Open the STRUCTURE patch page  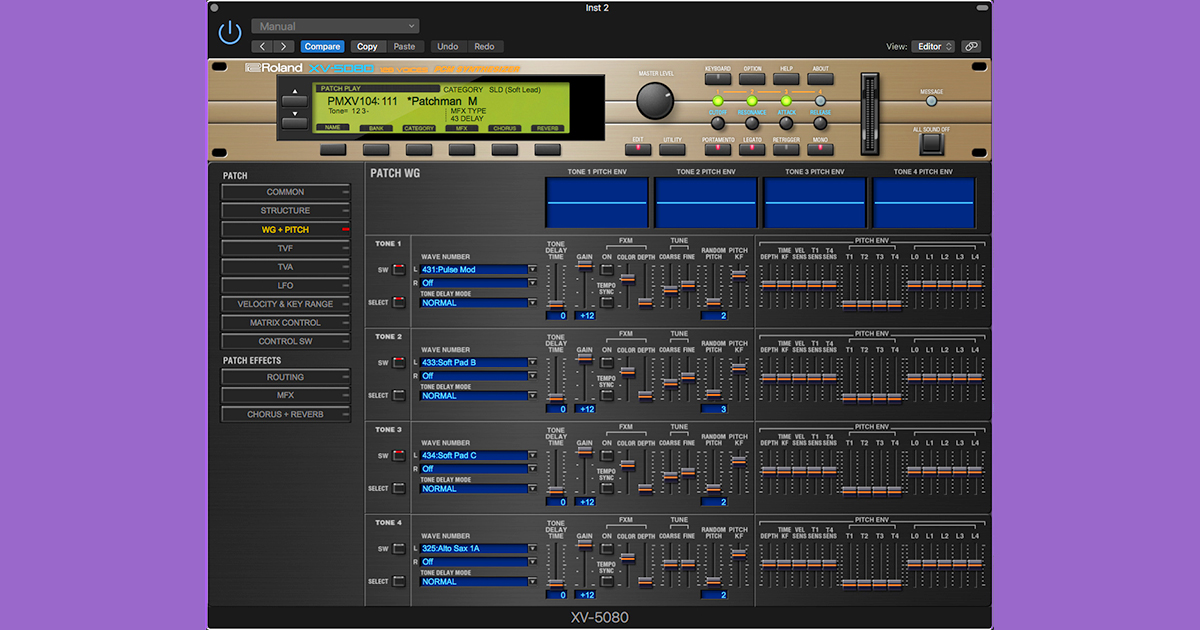pyautogui.click(x=286, y=211)
